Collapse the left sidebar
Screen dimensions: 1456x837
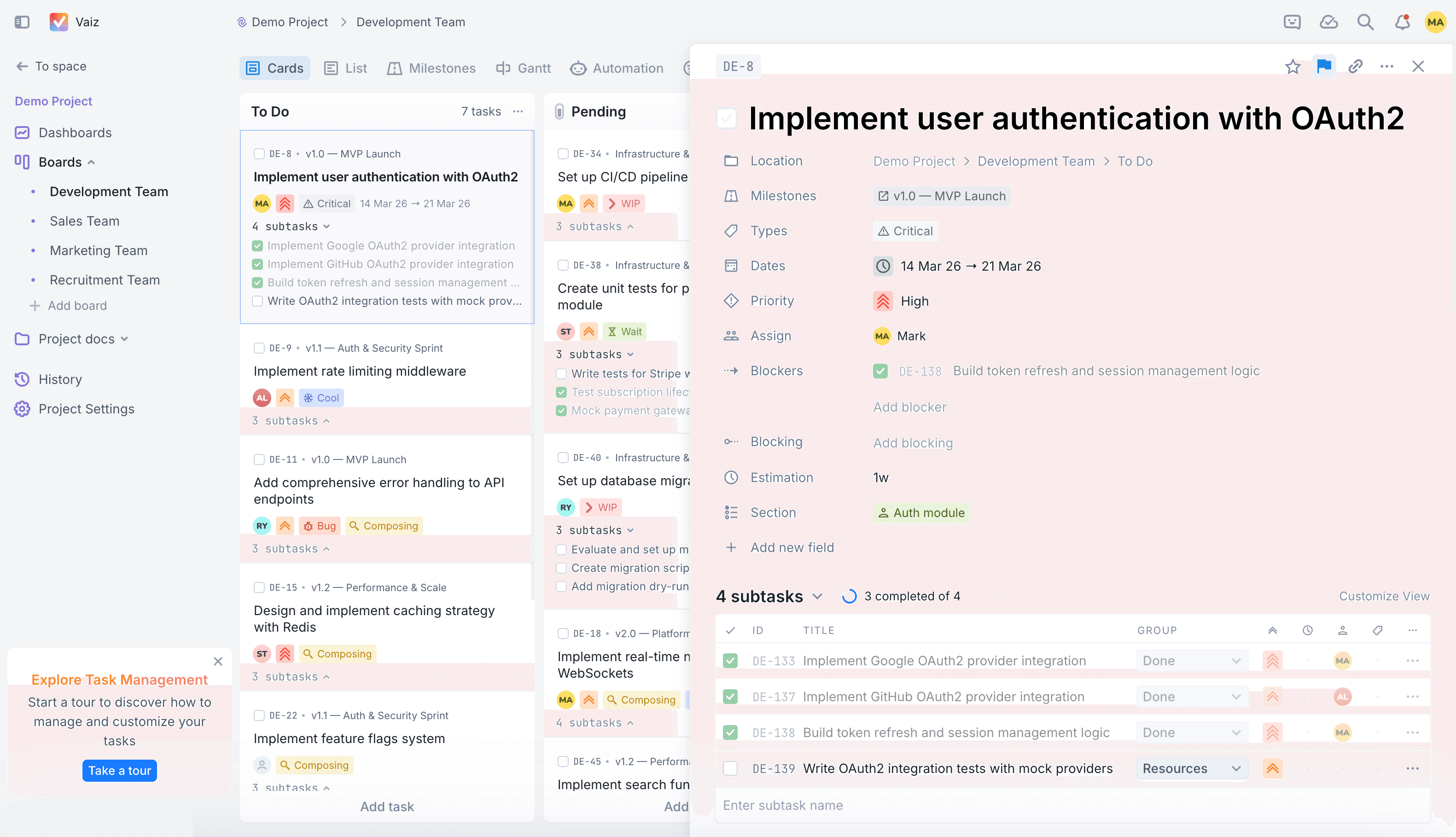click(22, 21)
